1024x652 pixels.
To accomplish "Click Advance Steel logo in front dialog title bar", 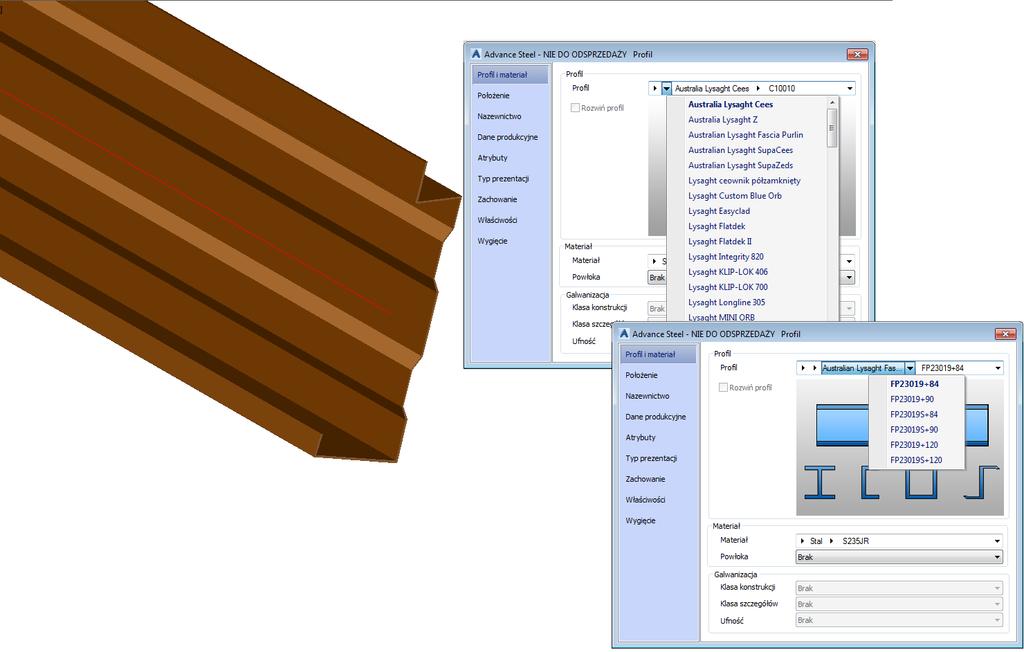I will pyautogui.click(x=624, y=334).
